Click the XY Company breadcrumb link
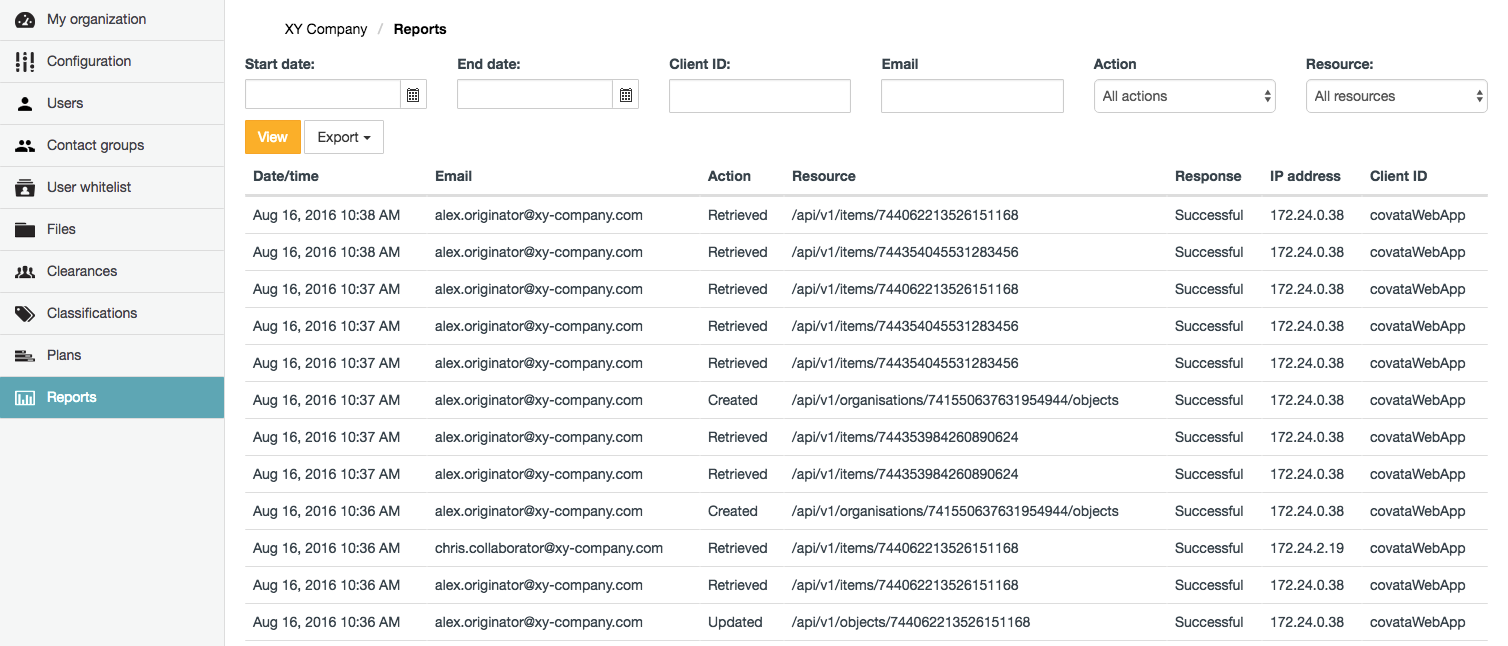 [x=326, y=29]
